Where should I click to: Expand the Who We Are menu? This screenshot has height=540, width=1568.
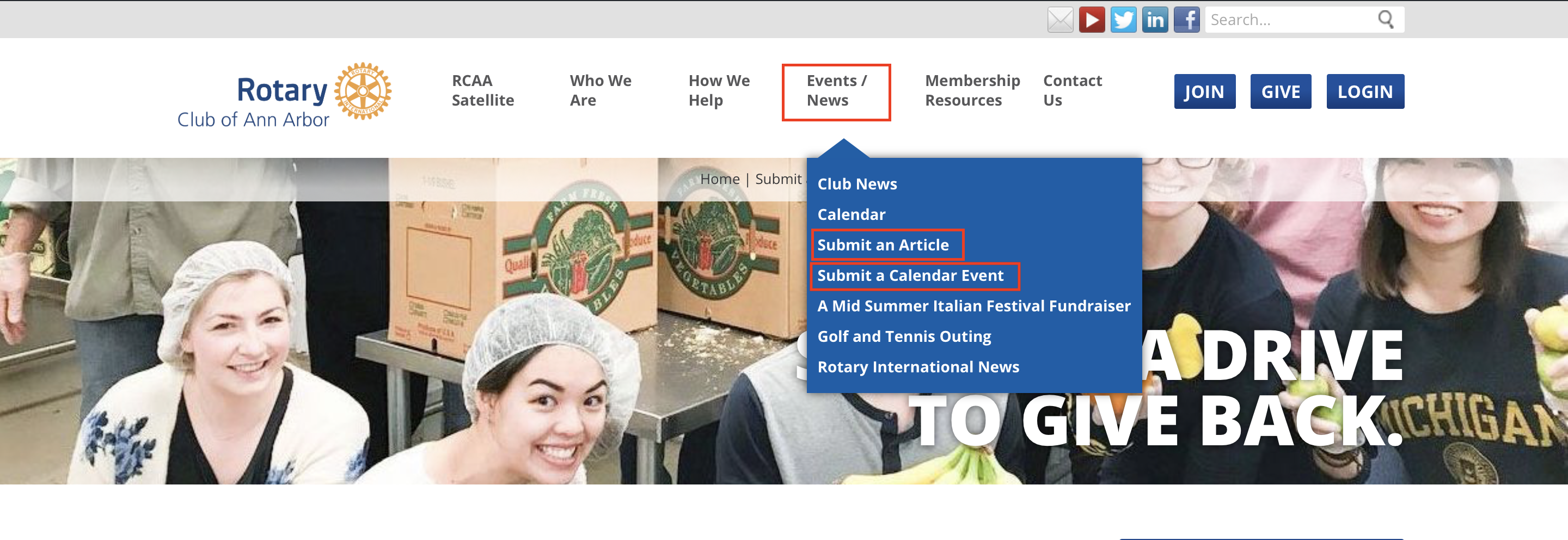tap(600, 91)
